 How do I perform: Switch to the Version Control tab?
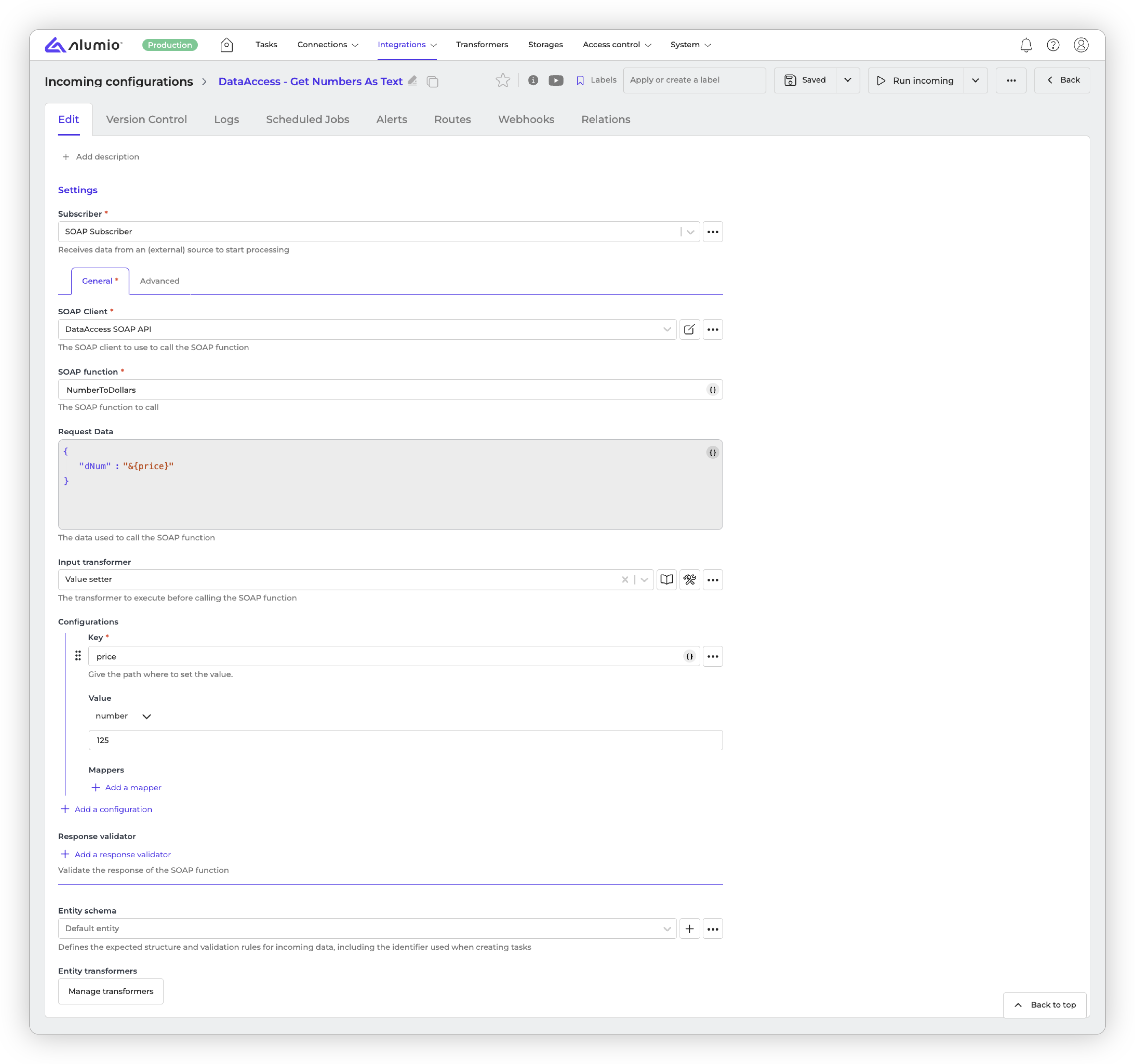[146, 119]
